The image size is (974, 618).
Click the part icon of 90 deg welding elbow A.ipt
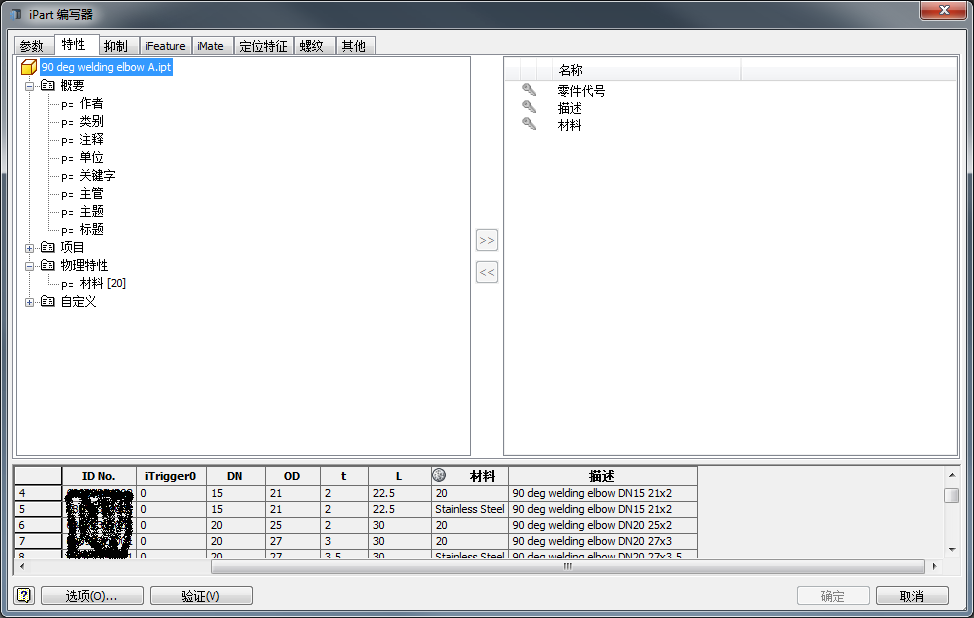coord(29,68)
